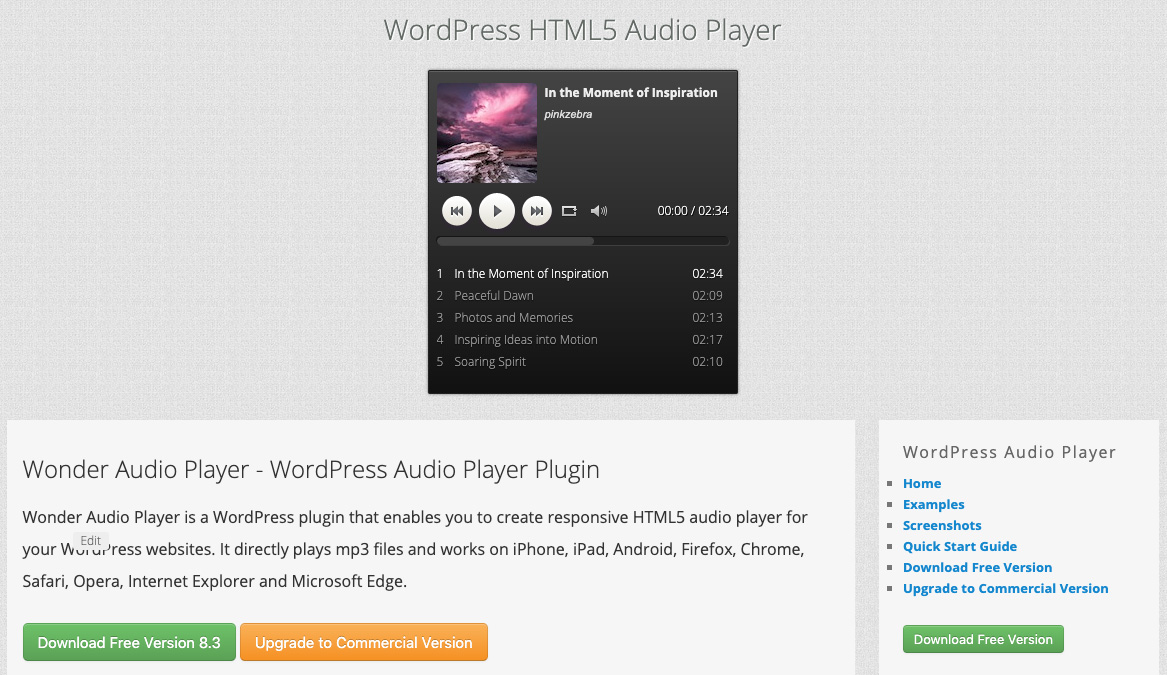Mute the player volume
This screenshot has height=675, width=1167.
pos(598,210)
